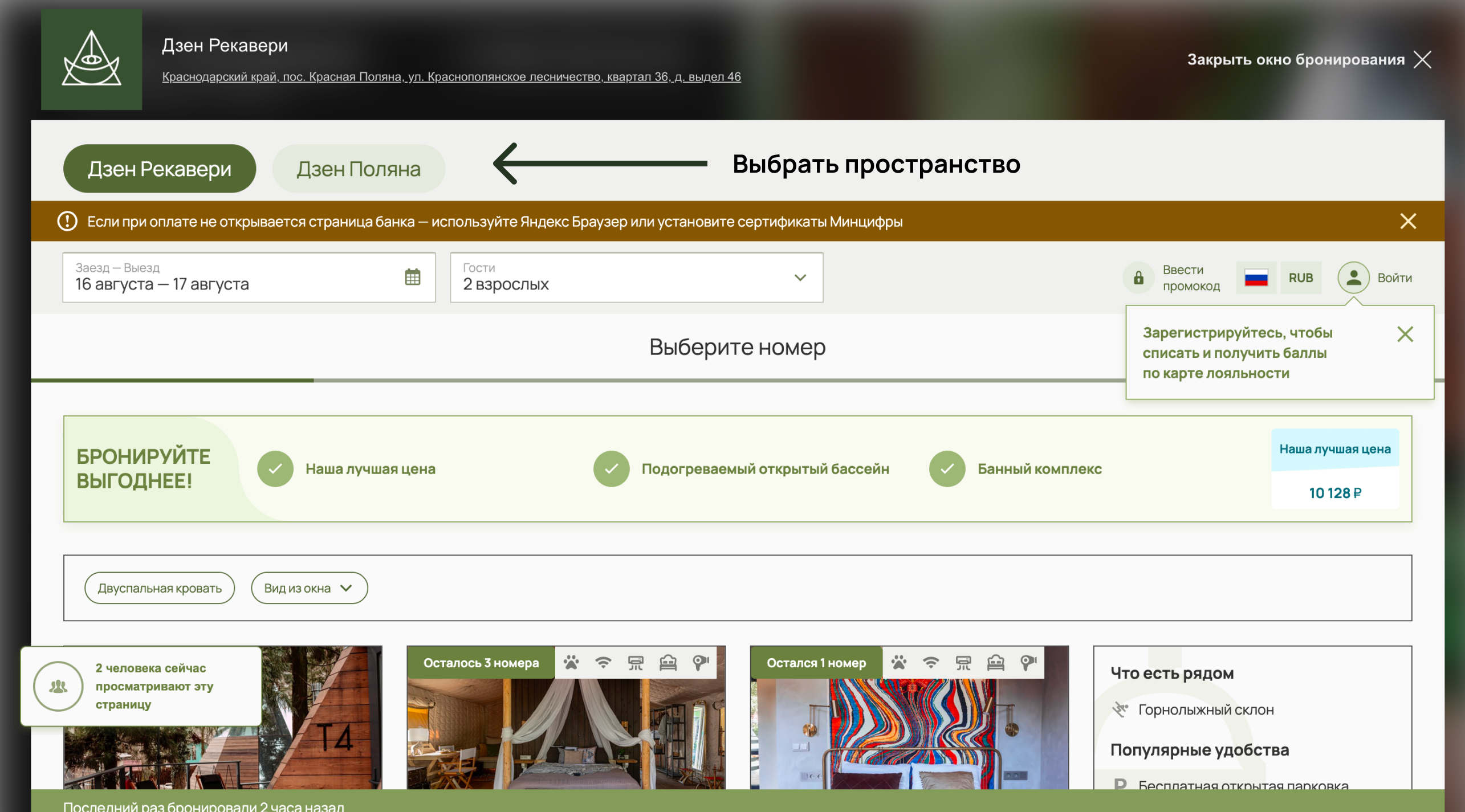Click the air conditioner icon on the Осталось 3 номера card

coord(636,663)
